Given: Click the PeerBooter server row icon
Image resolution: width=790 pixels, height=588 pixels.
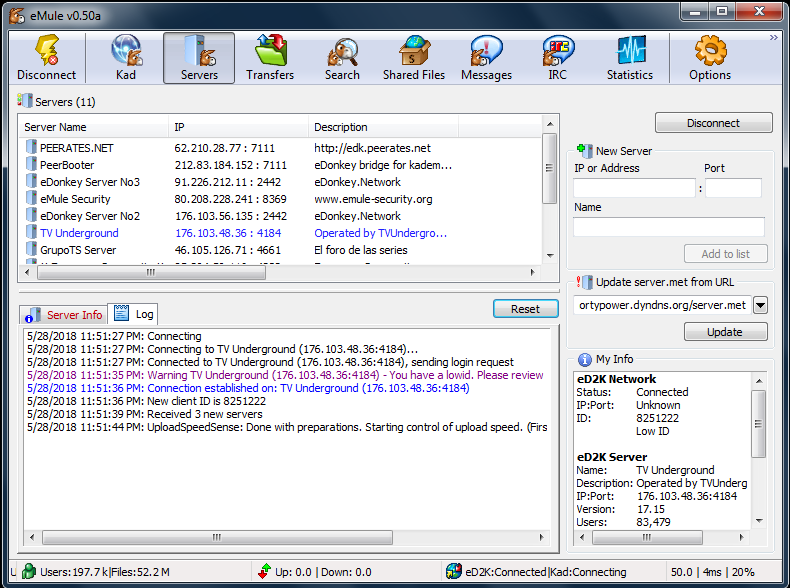Looking at the screenshot, I should point(31,165).
